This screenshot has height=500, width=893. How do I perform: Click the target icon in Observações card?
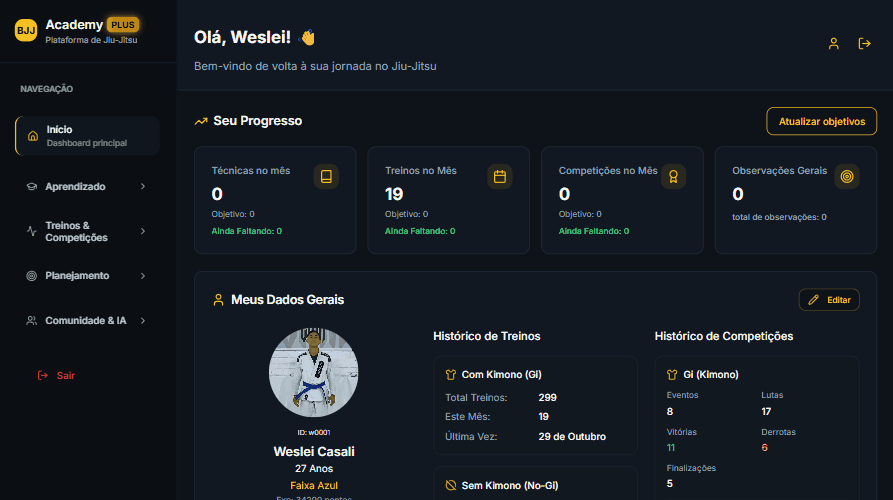click(847, 177)
